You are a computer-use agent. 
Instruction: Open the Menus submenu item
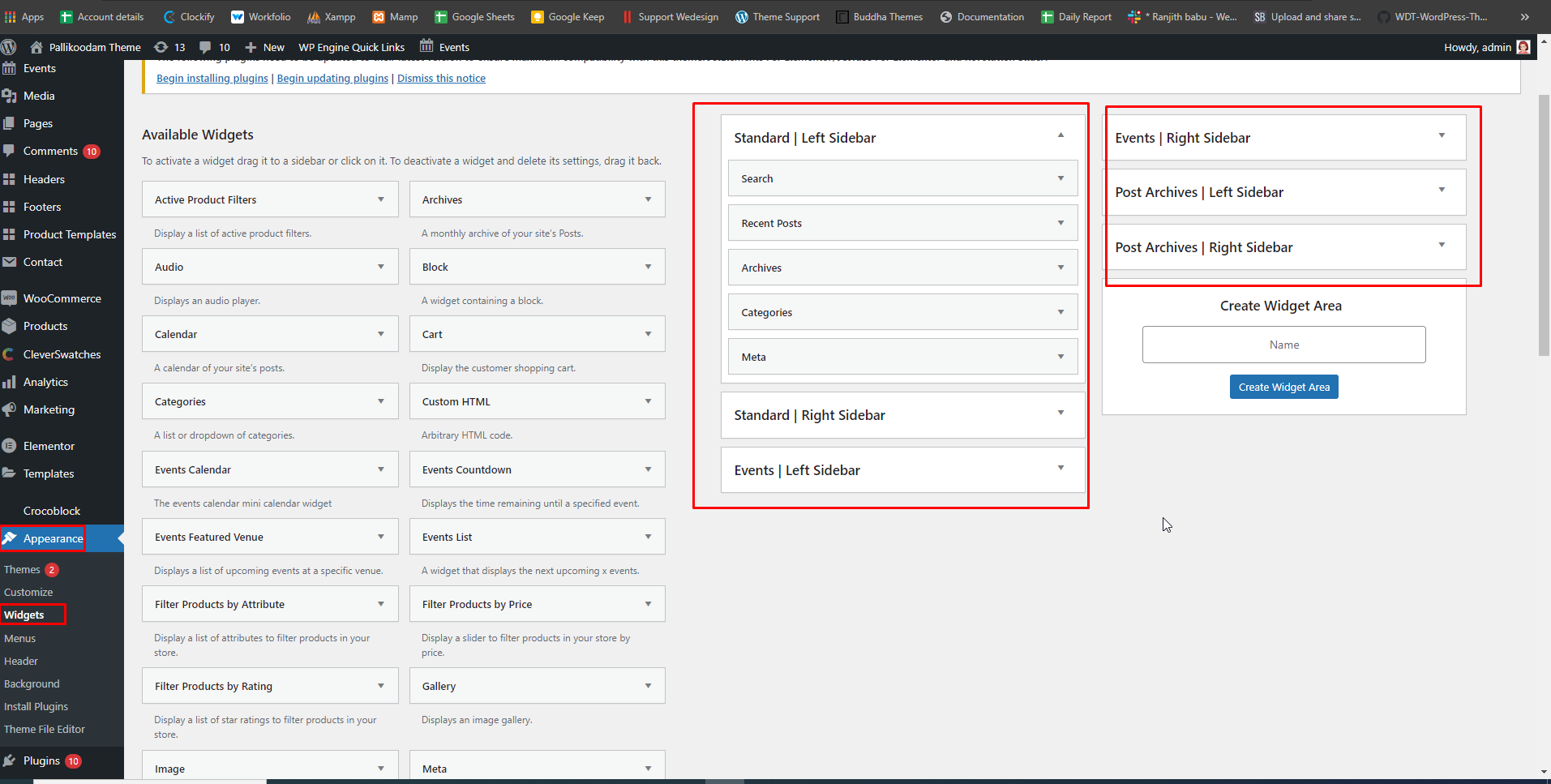(19, 638)
